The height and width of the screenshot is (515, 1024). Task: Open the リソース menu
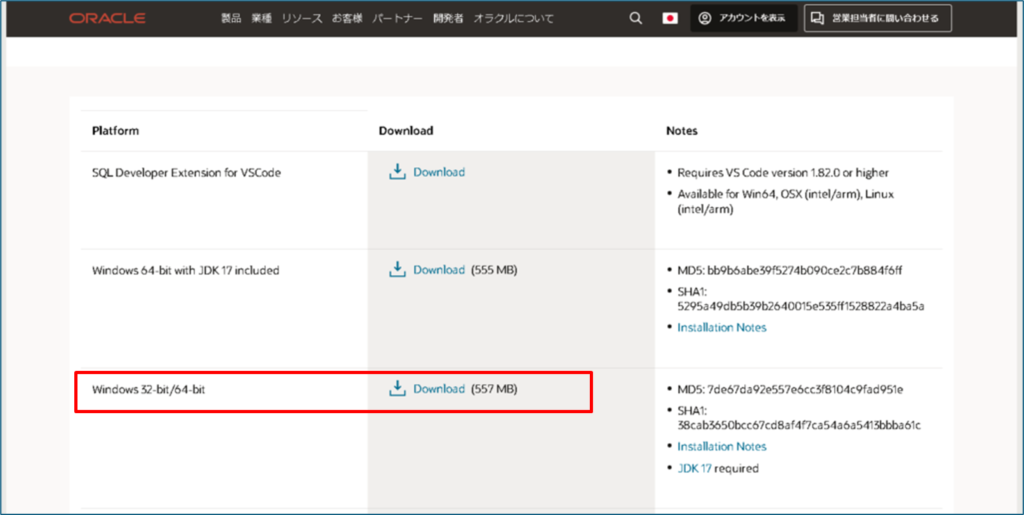pyautogui.click(x=302, y=18)
